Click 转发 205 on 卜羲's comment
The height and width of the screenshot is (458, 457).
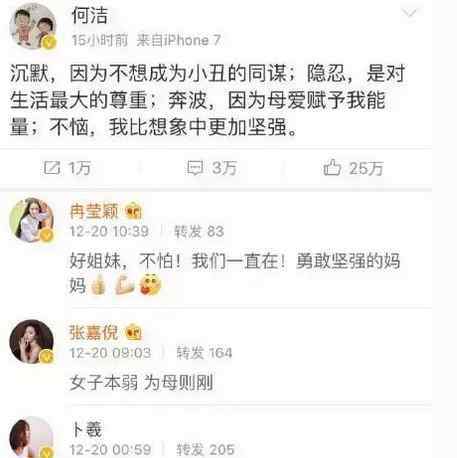pos(205,449)
